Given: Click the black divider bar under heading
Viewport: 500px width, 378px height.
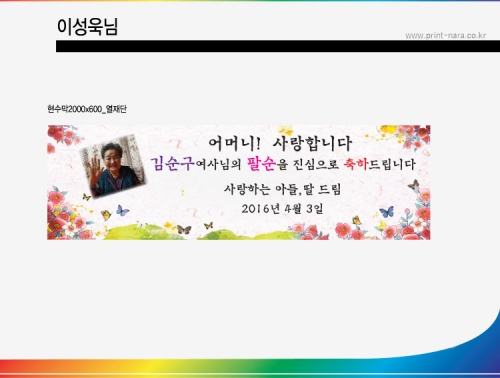Looking at the screenshot, I should click(x=278, y=46).
